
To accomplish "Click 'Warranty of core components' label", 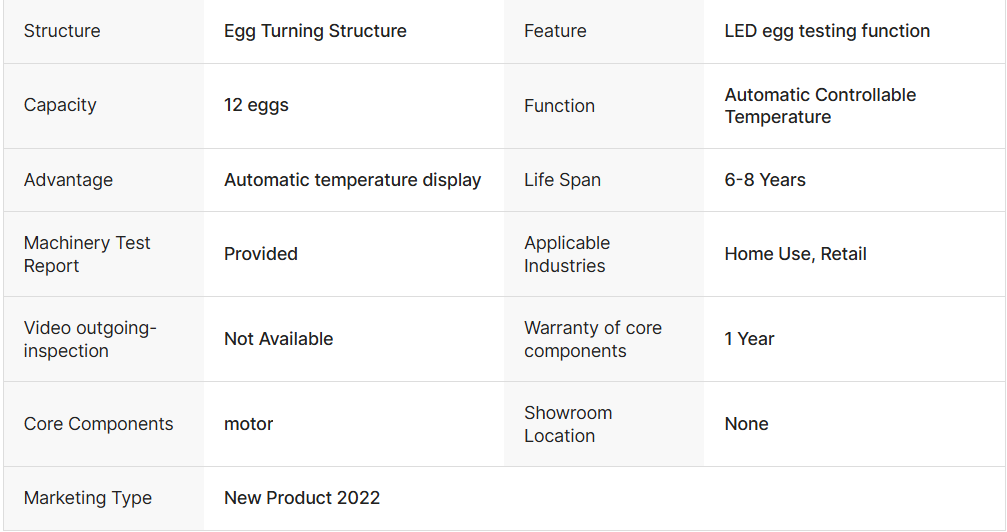I will coord(593,339).
